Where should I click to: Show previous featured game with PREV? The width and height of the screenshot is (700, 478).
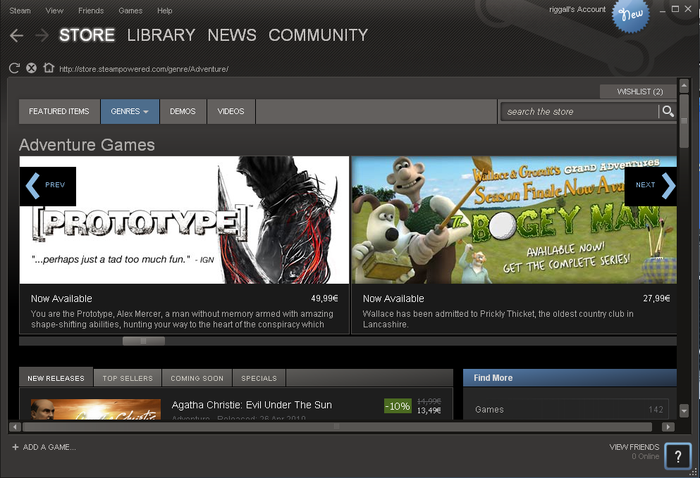point(48,186)
